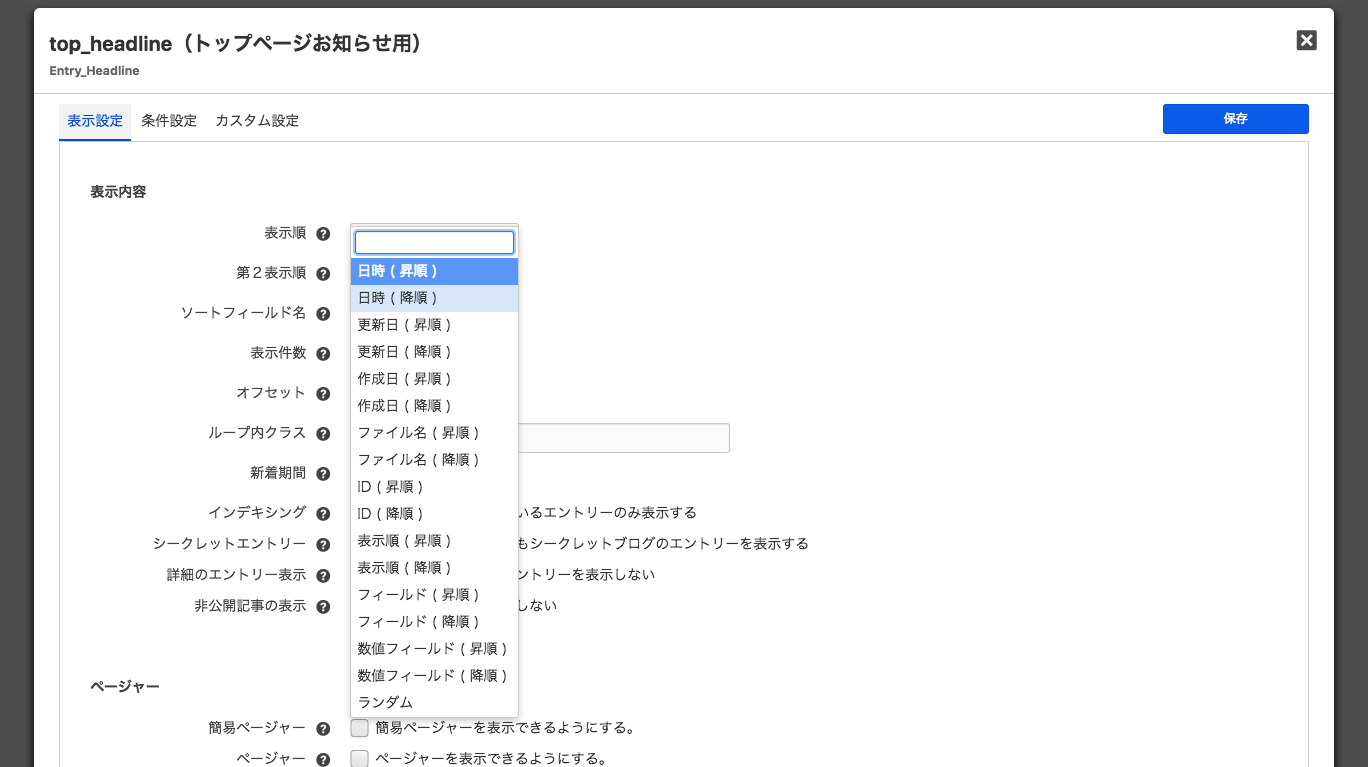Toggle the ページャー display checkbox
Image resolution: width=1368 pixels, height=767 pixels.
(x=360, y=759)
